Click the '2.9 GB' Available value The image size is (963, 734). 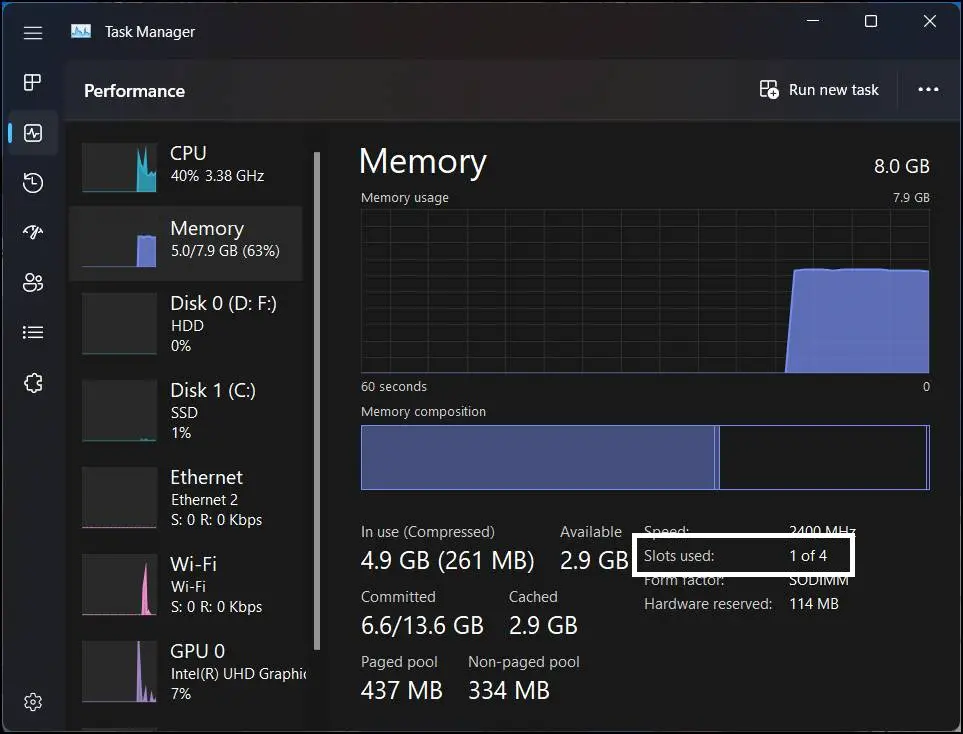coord(594,560)
